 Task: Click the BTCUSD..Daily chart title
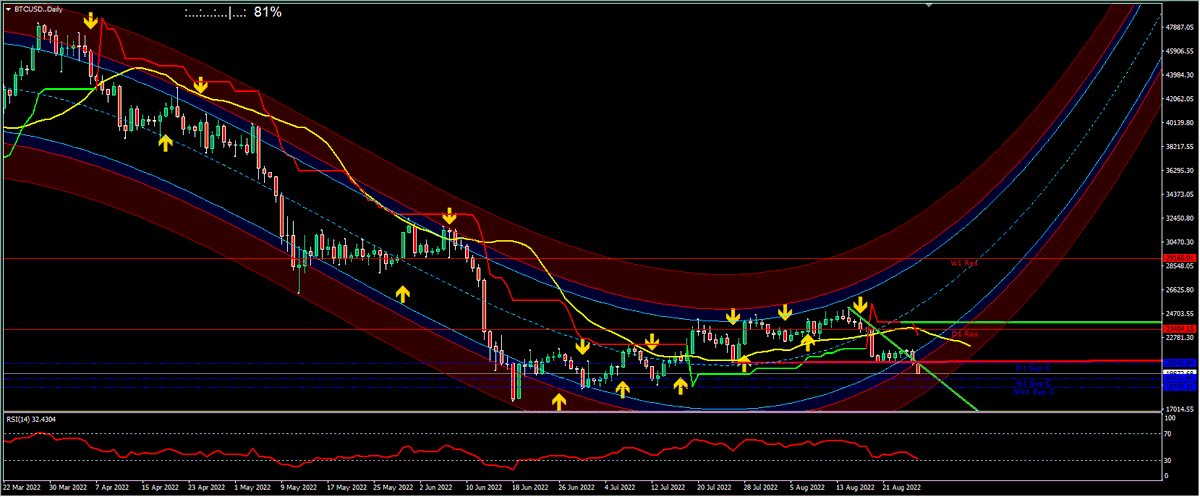[x=39, y=8]
